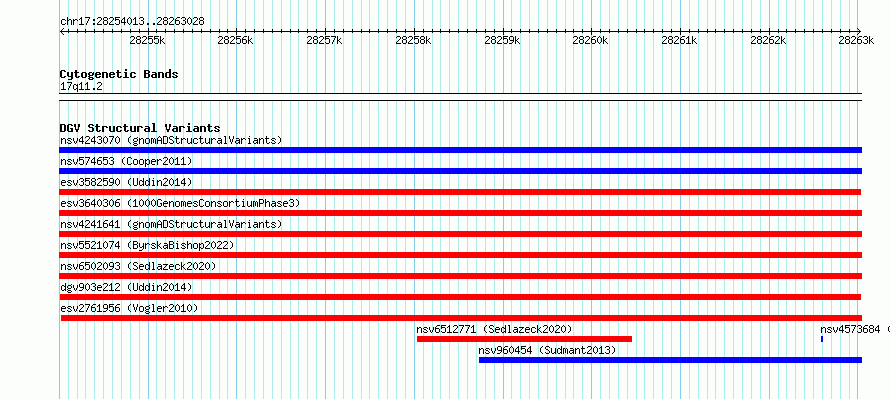Click the blue bar under nsv960454 Sudmant2013

670,360
